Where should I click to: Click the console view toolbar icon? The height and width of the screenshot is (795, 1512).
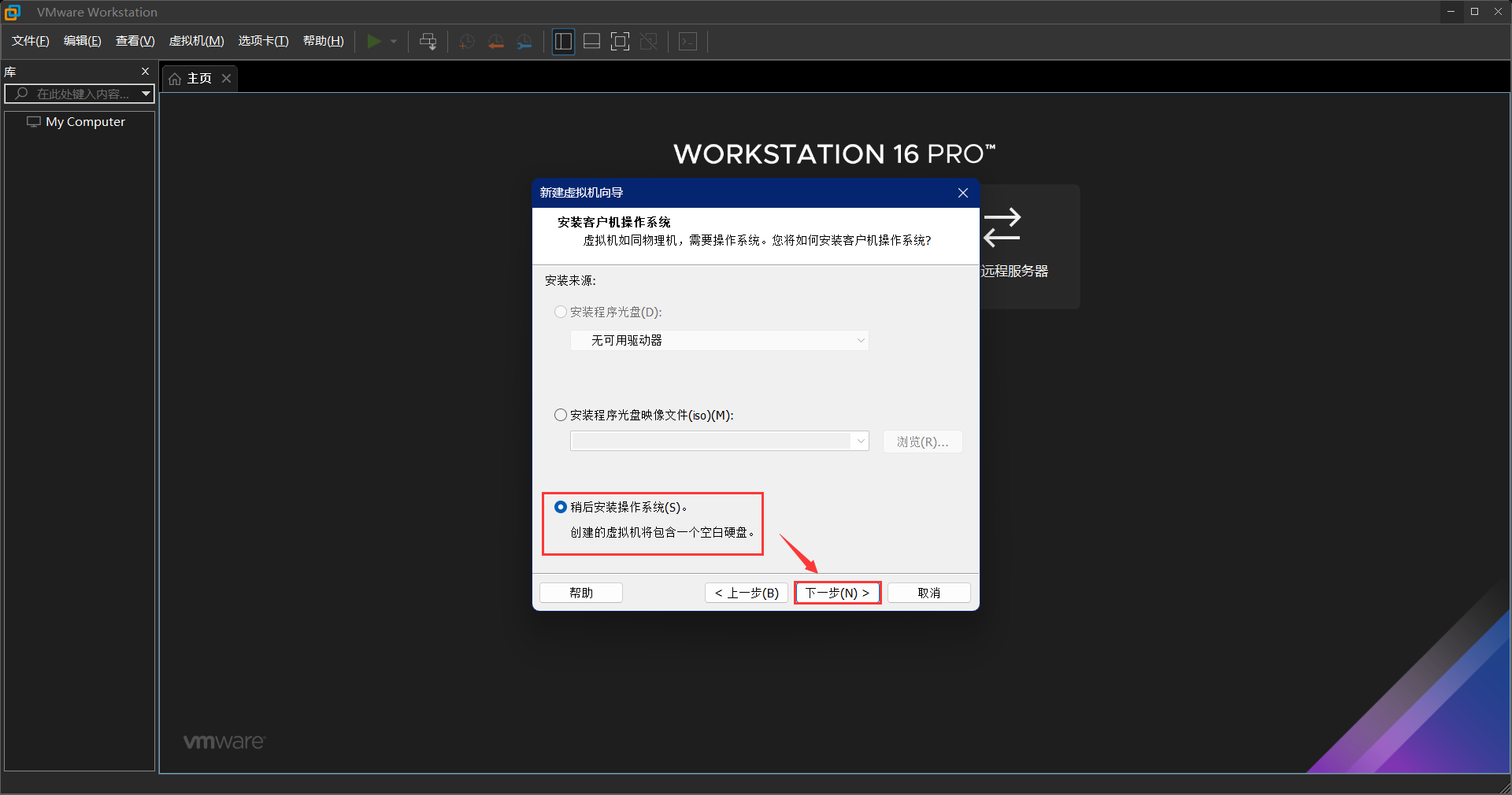click(687, 41)
